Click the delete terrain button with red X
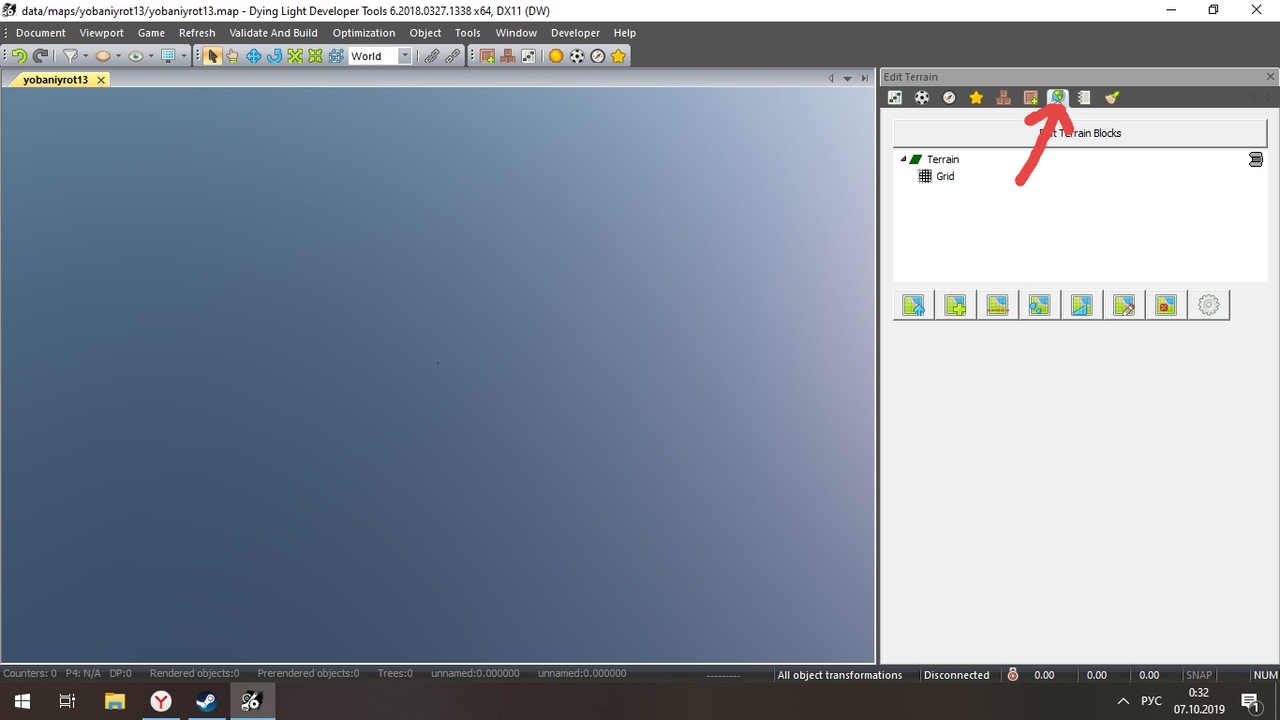 [x=1166, y=305]
